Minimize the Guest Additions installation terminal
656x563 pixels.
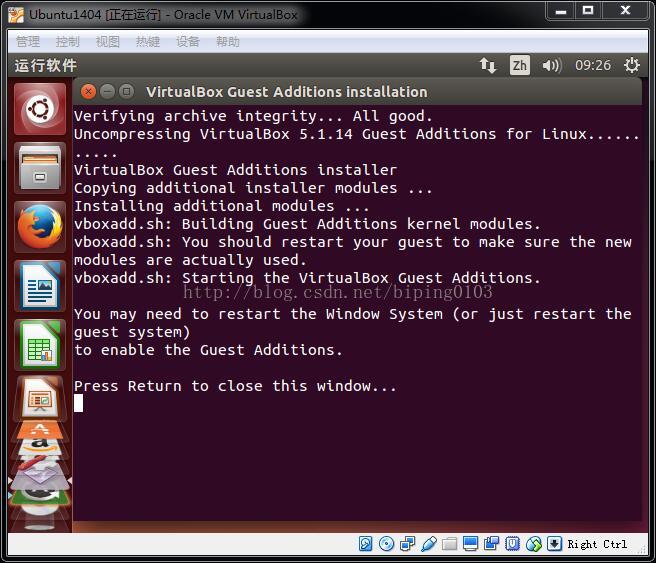108,91
